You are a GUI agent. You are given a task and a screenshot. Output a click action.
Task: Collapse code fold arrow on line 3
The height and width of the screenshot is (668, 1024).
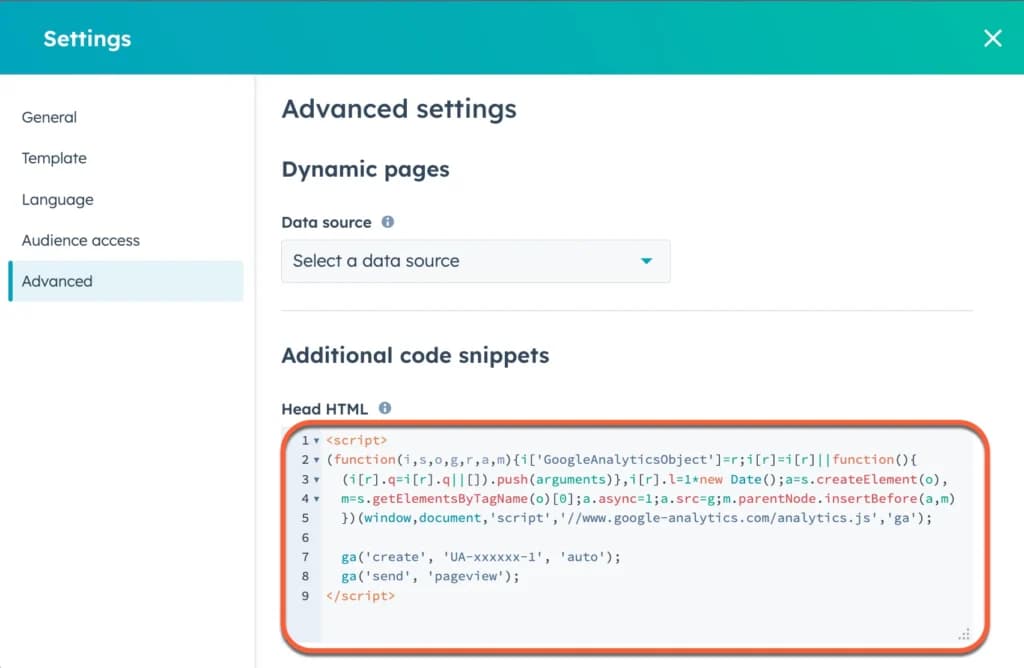click(x=317, y=480)
